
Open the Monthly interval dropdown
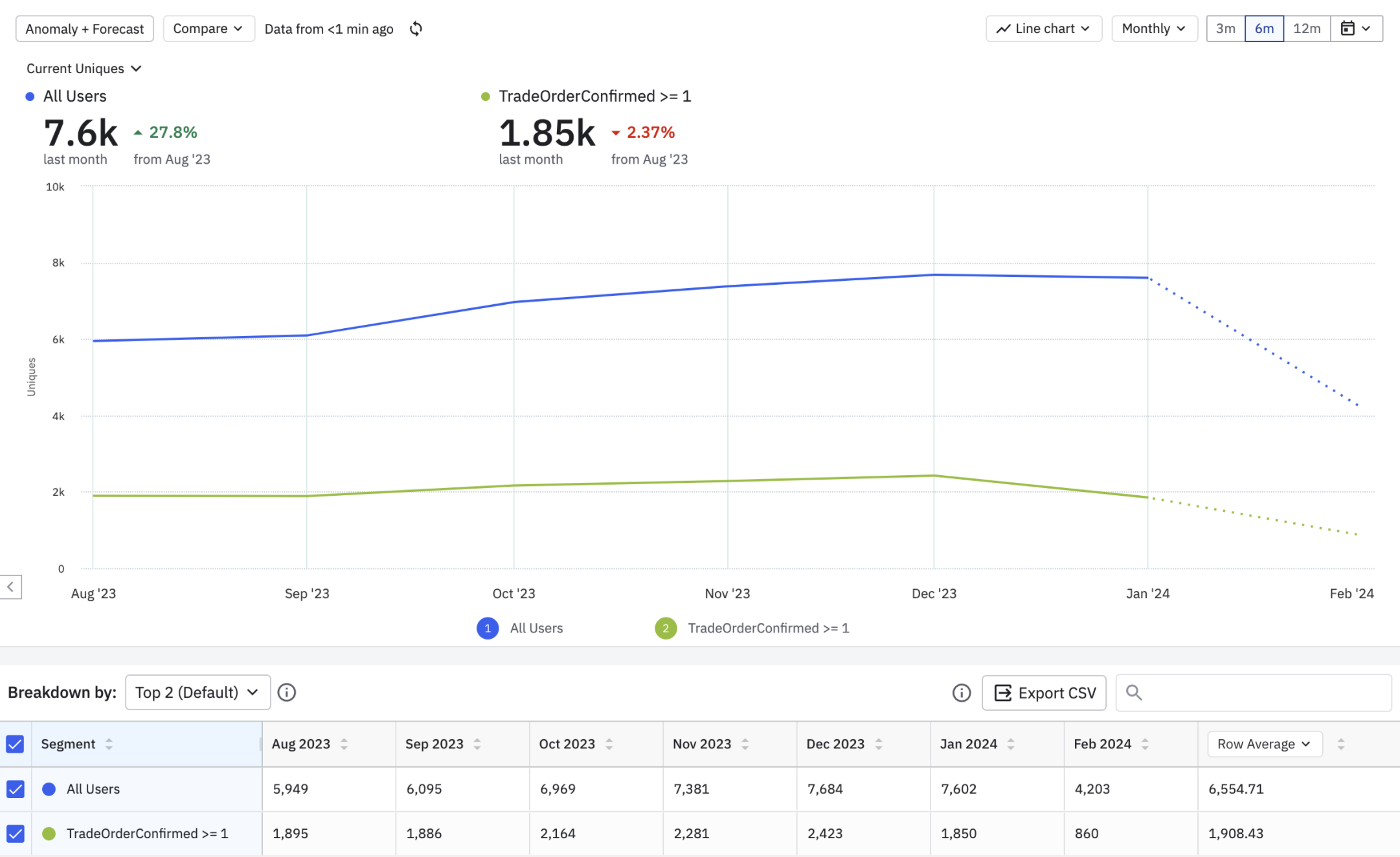tap(1155, 28)
